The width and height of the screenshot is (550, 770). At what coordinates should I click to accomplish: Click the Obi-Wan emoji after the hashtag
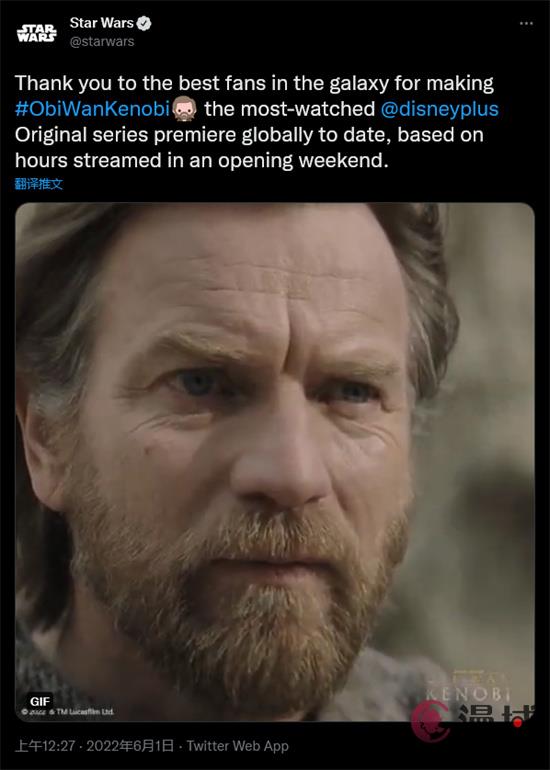click(185, 109)
